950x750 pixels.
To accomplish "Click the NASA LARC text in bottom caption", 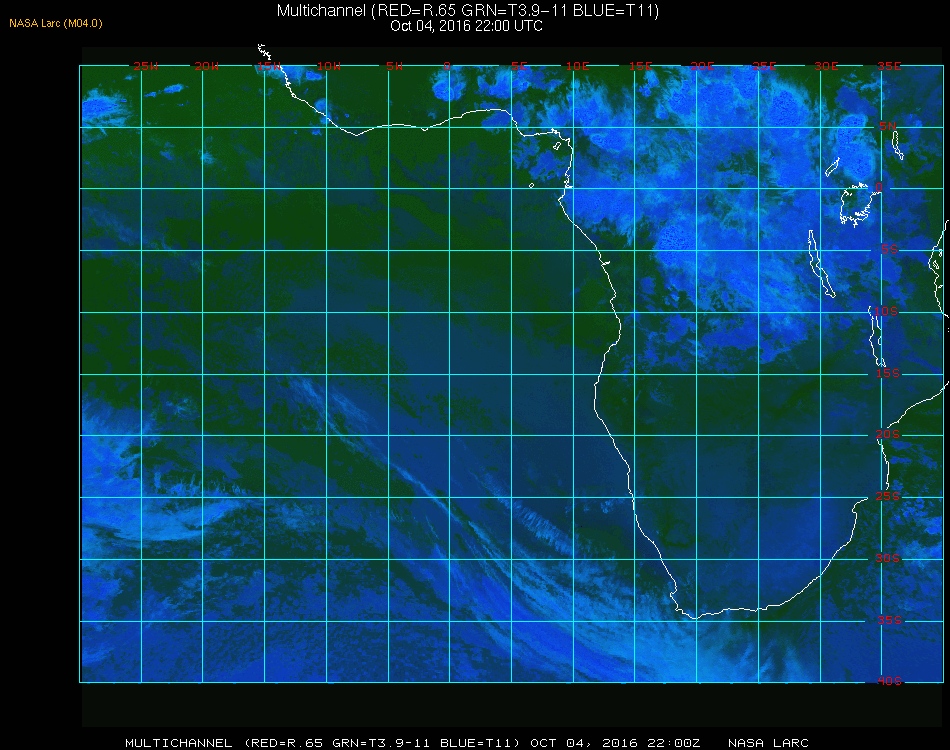I will pos(768,743).
